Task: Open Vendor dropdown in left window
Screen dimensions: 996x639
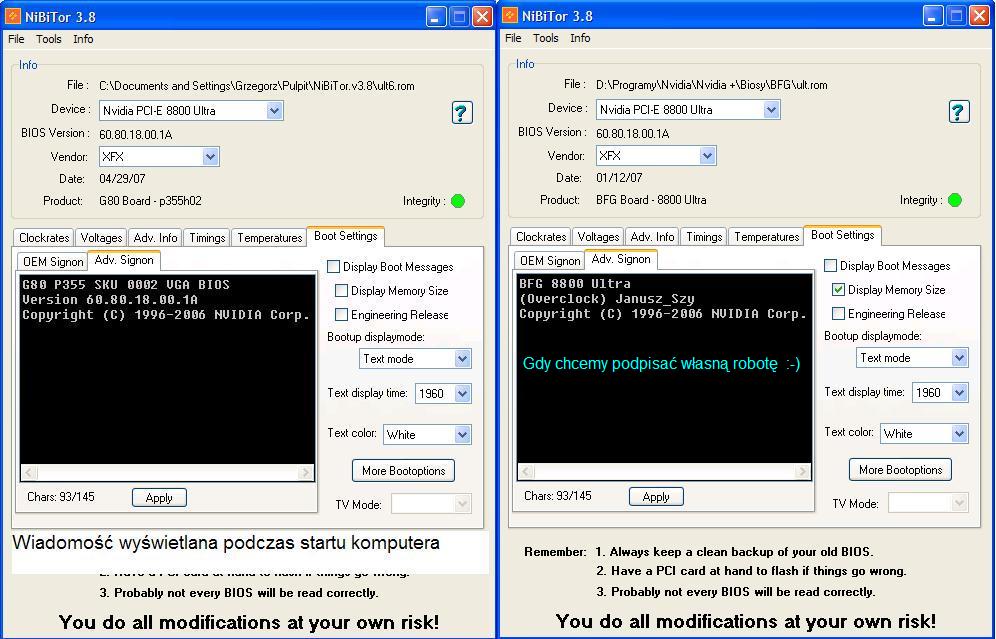Action: pyautogui.click(x=210, y=157)
